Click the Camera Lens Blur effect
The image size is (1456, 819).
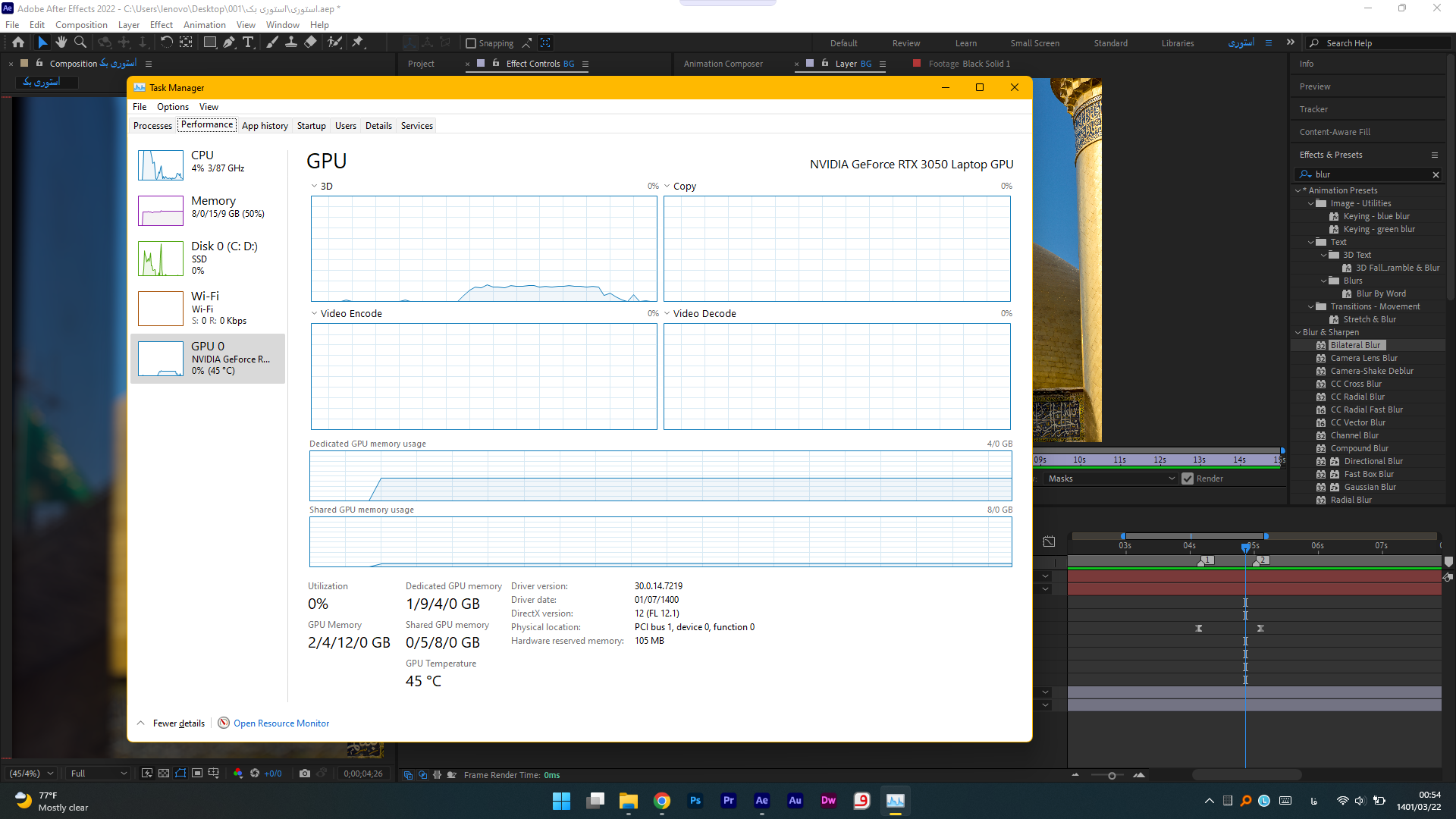[x=1363, y=357]
